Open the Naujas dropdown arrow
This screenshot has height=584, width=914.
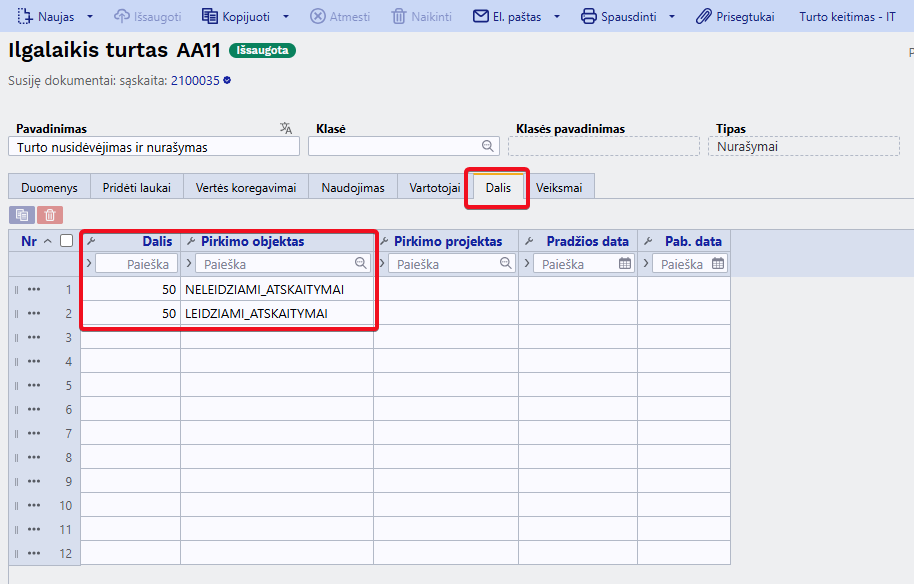pyautogui.click(x=90, y=16)
